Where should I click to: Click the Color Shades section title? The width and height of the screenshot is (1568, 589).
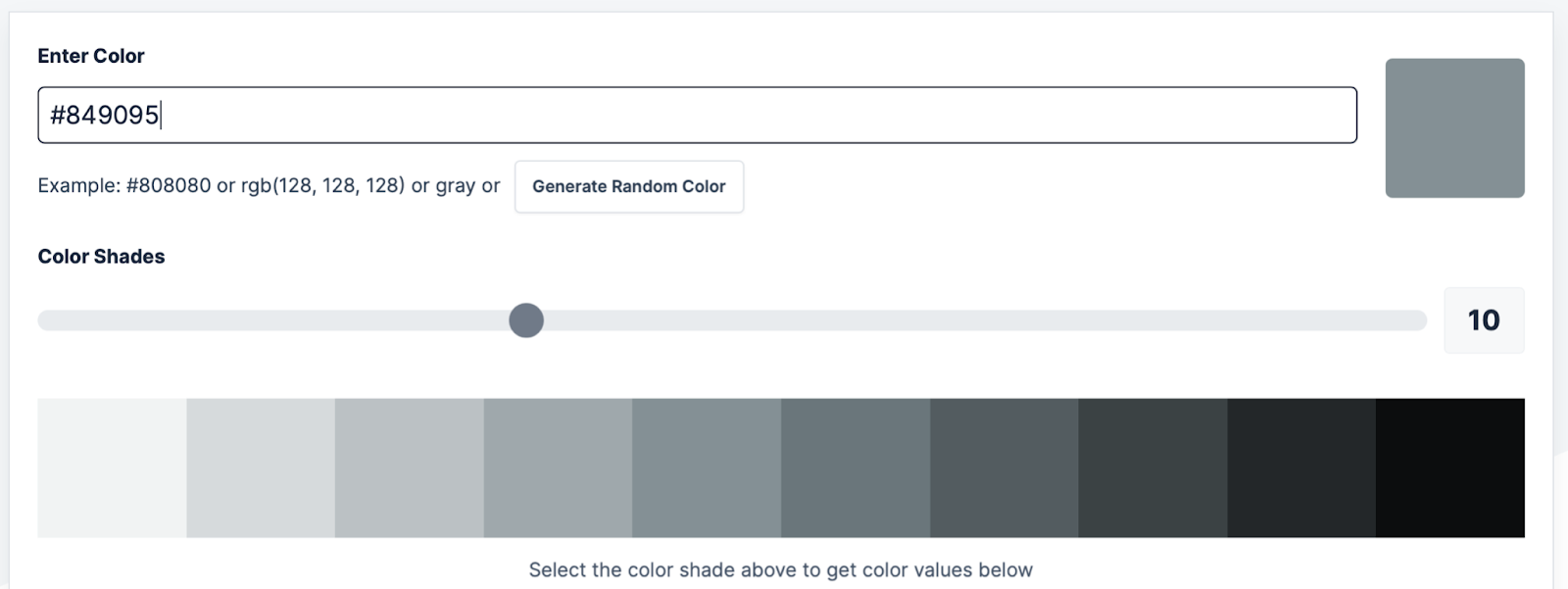(101, 256)
